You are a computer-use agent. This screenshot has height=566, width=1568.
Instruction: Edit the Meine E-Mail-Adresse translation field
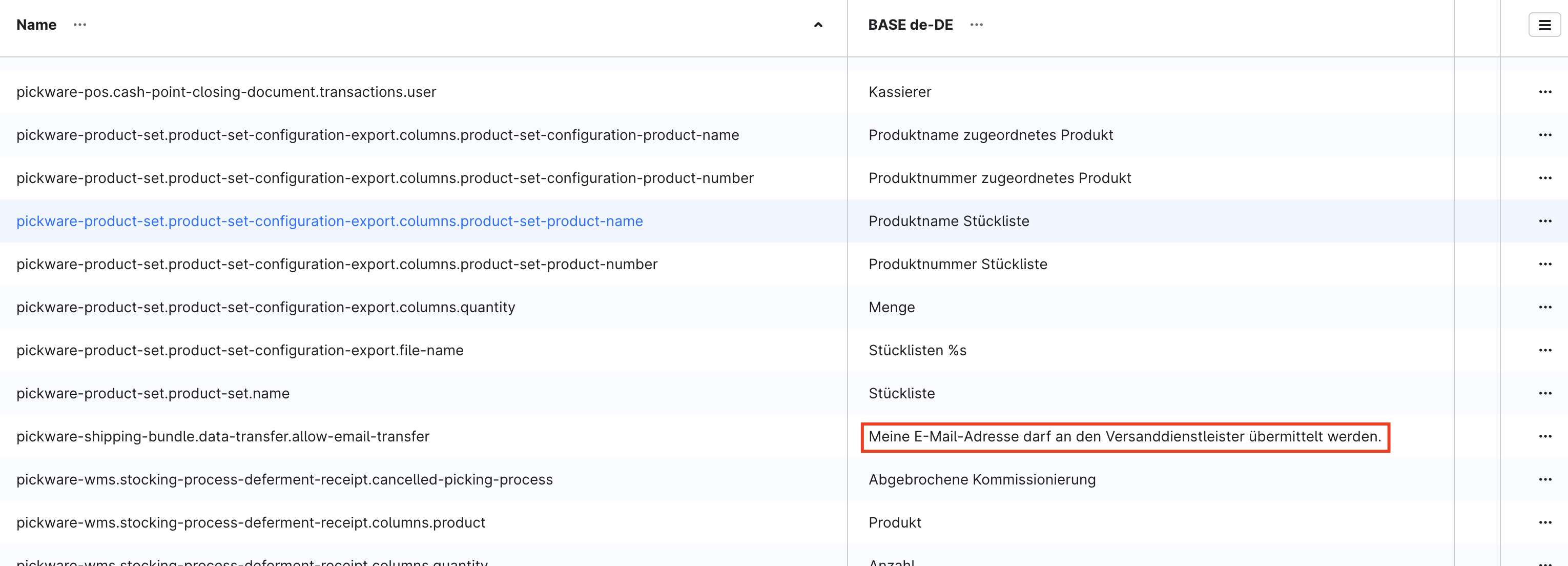tap(1124, 437)
